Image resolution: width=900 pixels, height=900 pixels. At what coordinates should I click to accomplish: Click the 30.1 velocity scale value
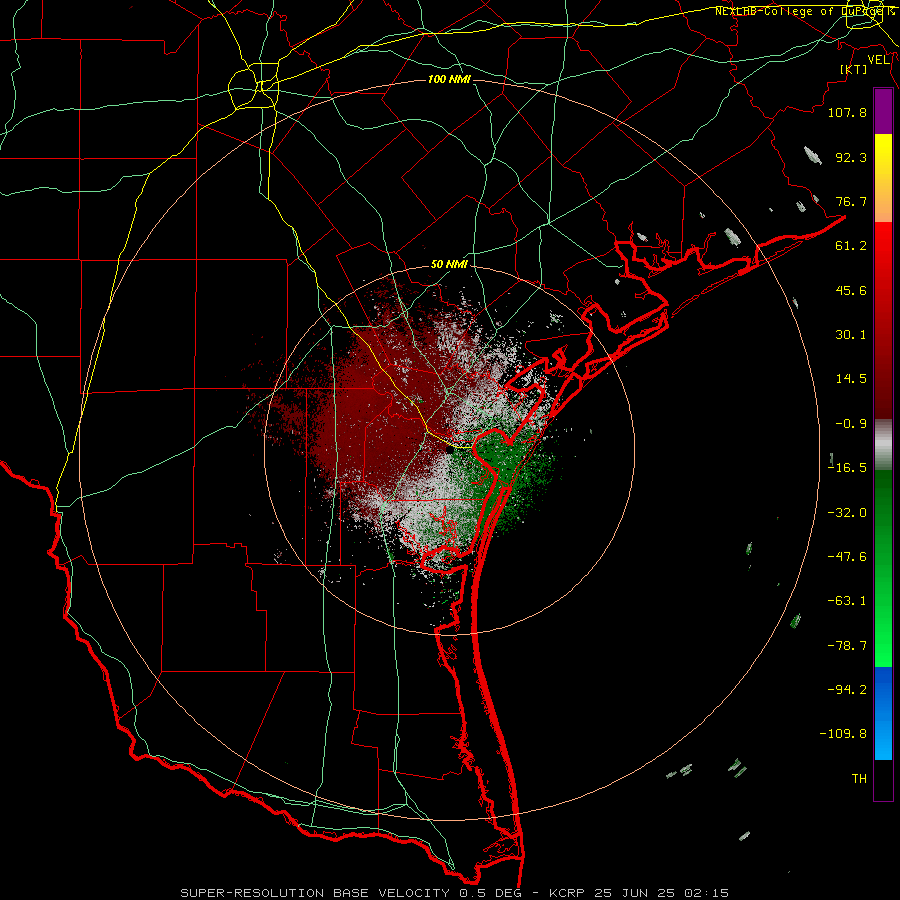[851, 335]
